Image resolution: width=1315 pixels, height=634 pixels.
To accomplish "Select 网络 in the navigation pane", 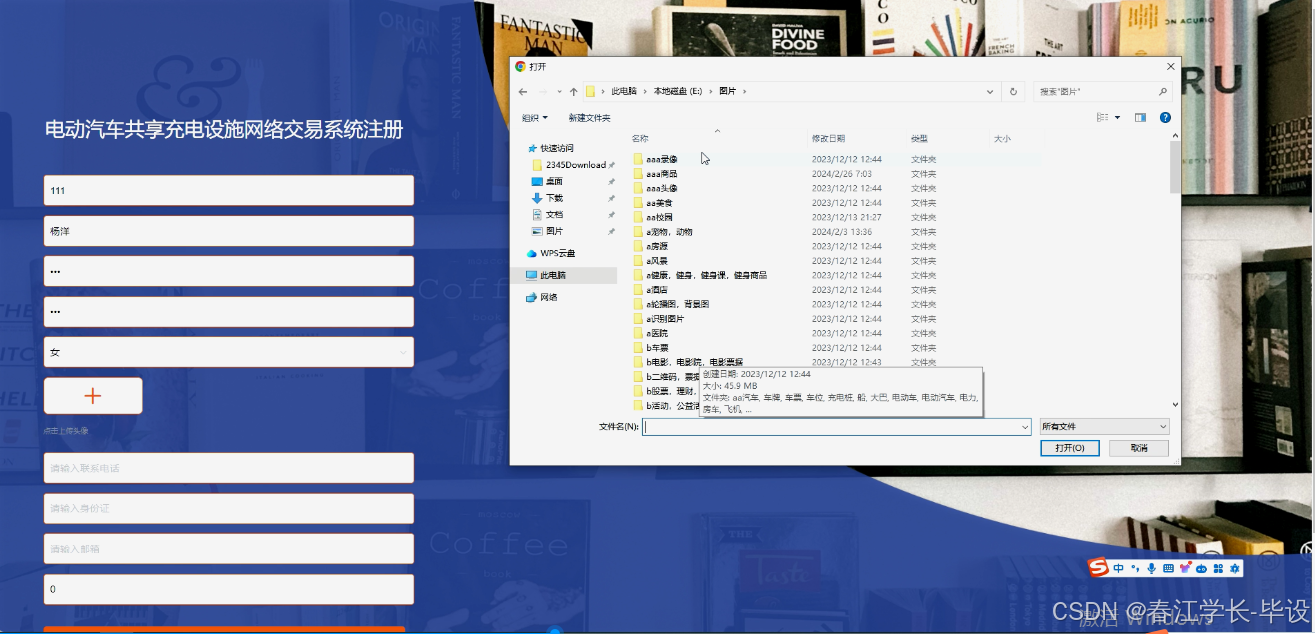I will [x=548, y=297].
